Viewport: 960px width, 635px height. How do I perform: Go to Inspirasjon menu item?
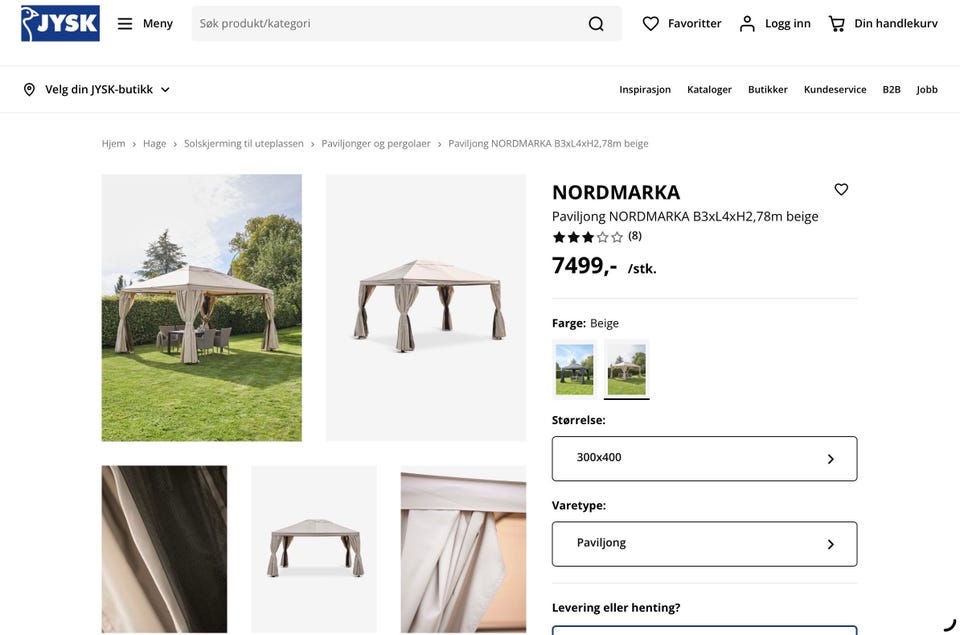point(645,89)
